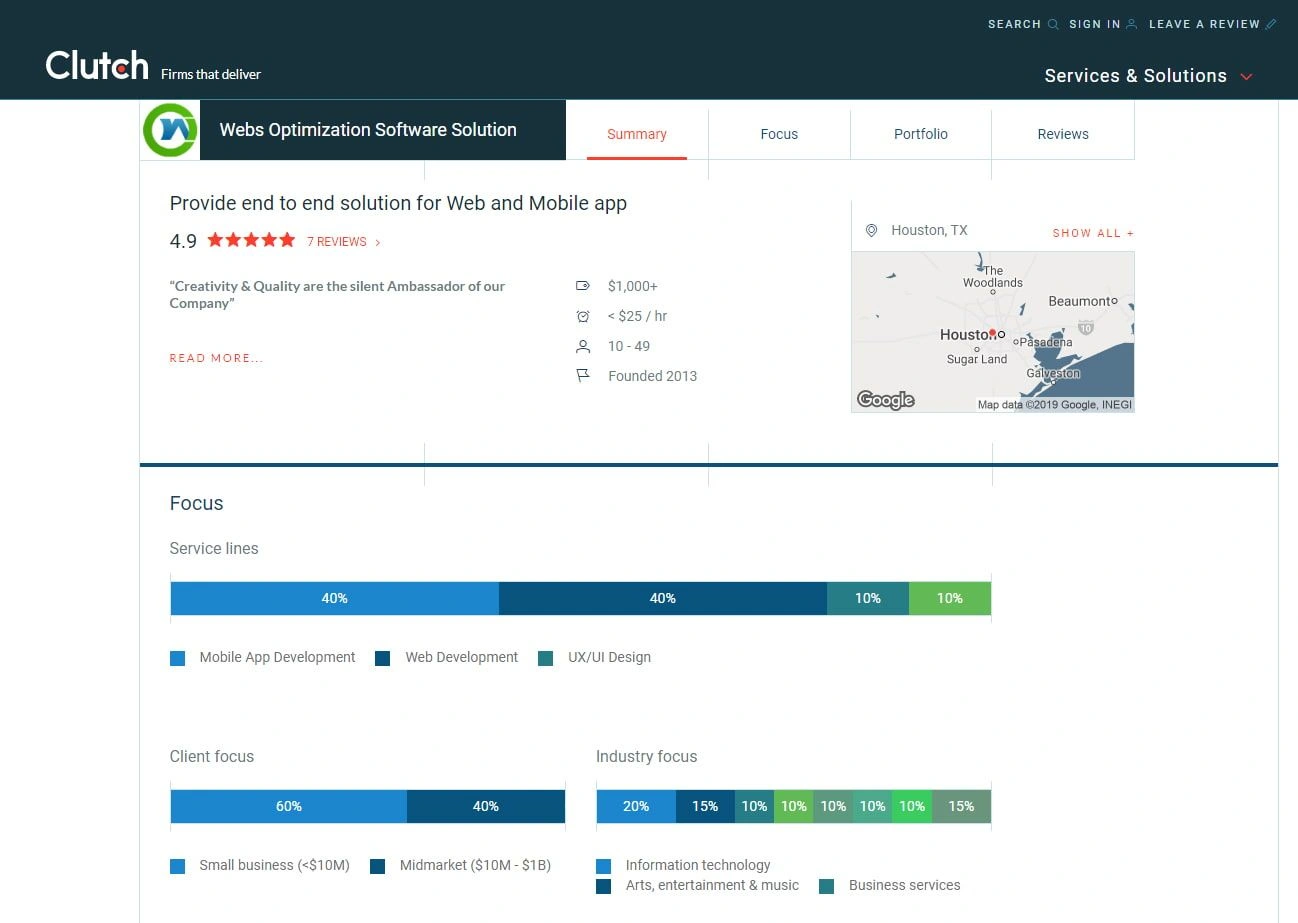
Task: Click the Clutch logo
Action: (97, 65)
